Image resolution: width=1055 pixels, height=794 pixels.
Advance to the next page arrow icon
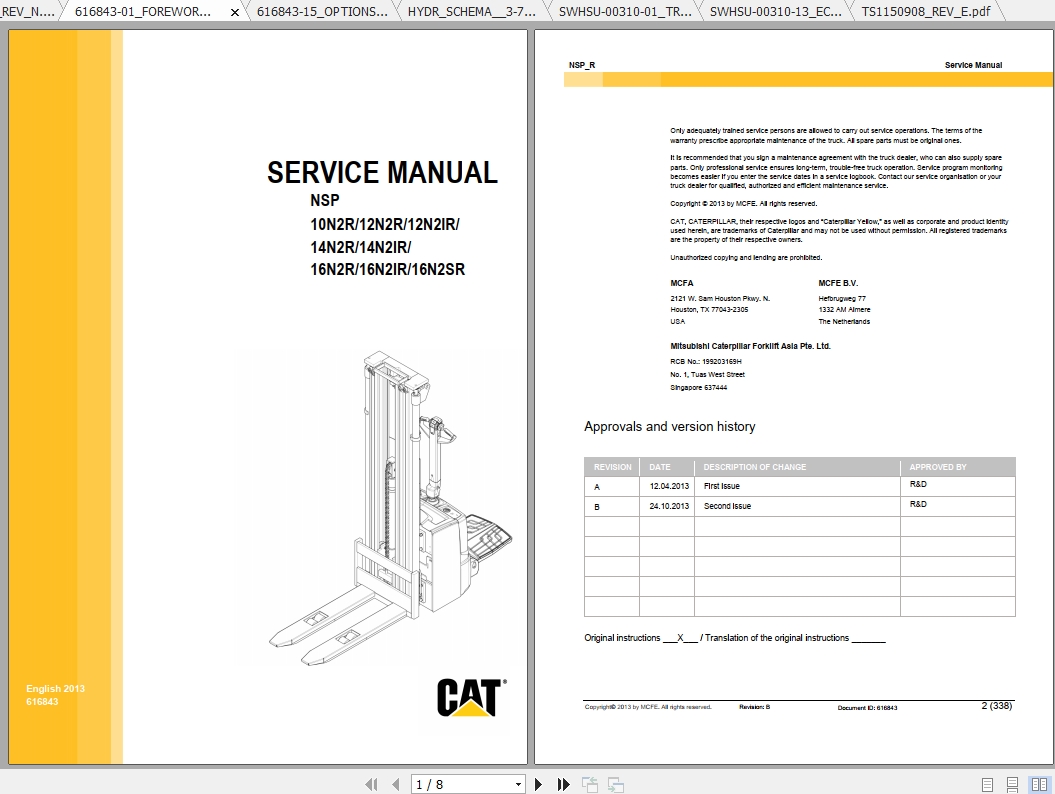tap(539, 784)
